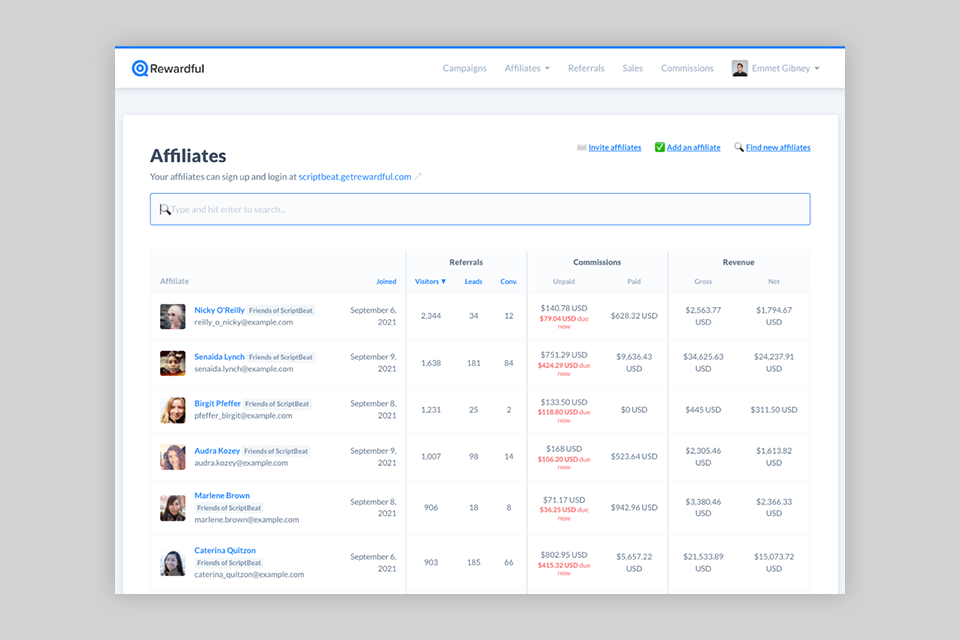The height and width of the screenshot is (640, 960).
Task: Click the $0 USD paid cell
Action: pos(634,410)
